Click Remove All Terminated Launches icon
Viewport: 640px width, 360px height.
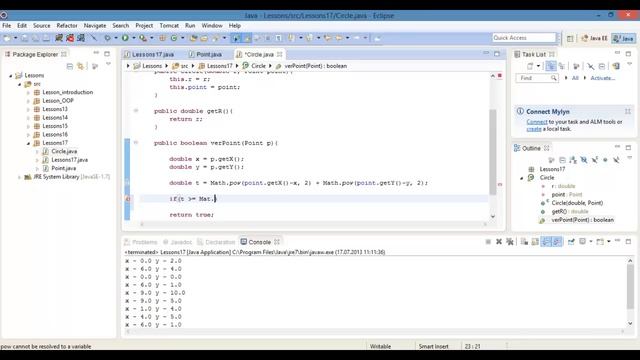[x=509, y=242]
